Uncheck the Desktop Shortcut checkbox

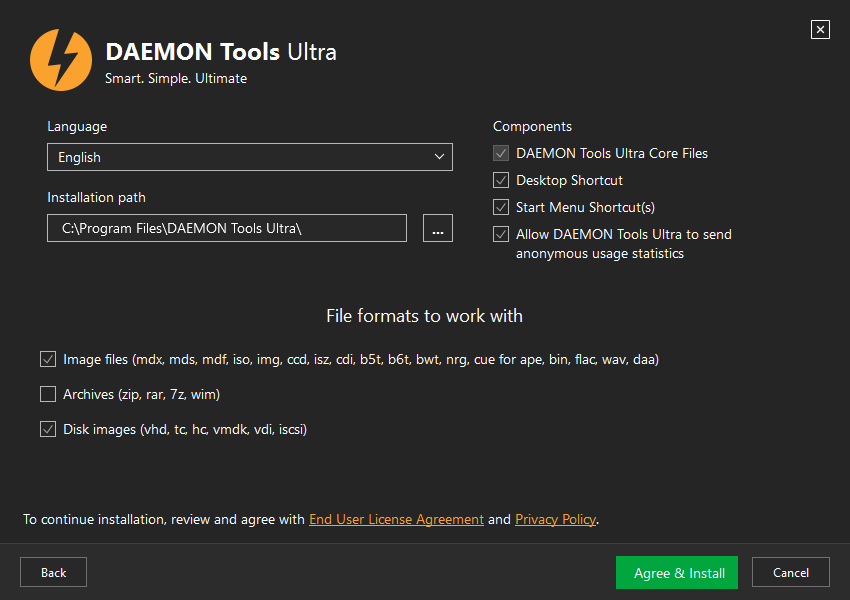501,180
